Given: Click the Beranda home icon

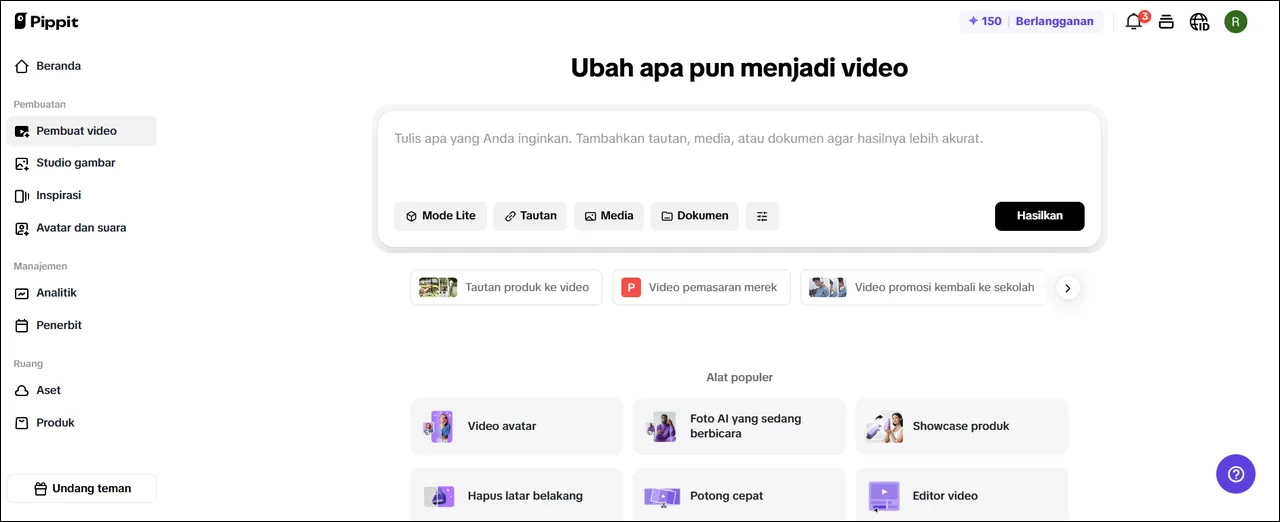Looking at the screenshot, I should click(x=22, y=66).
